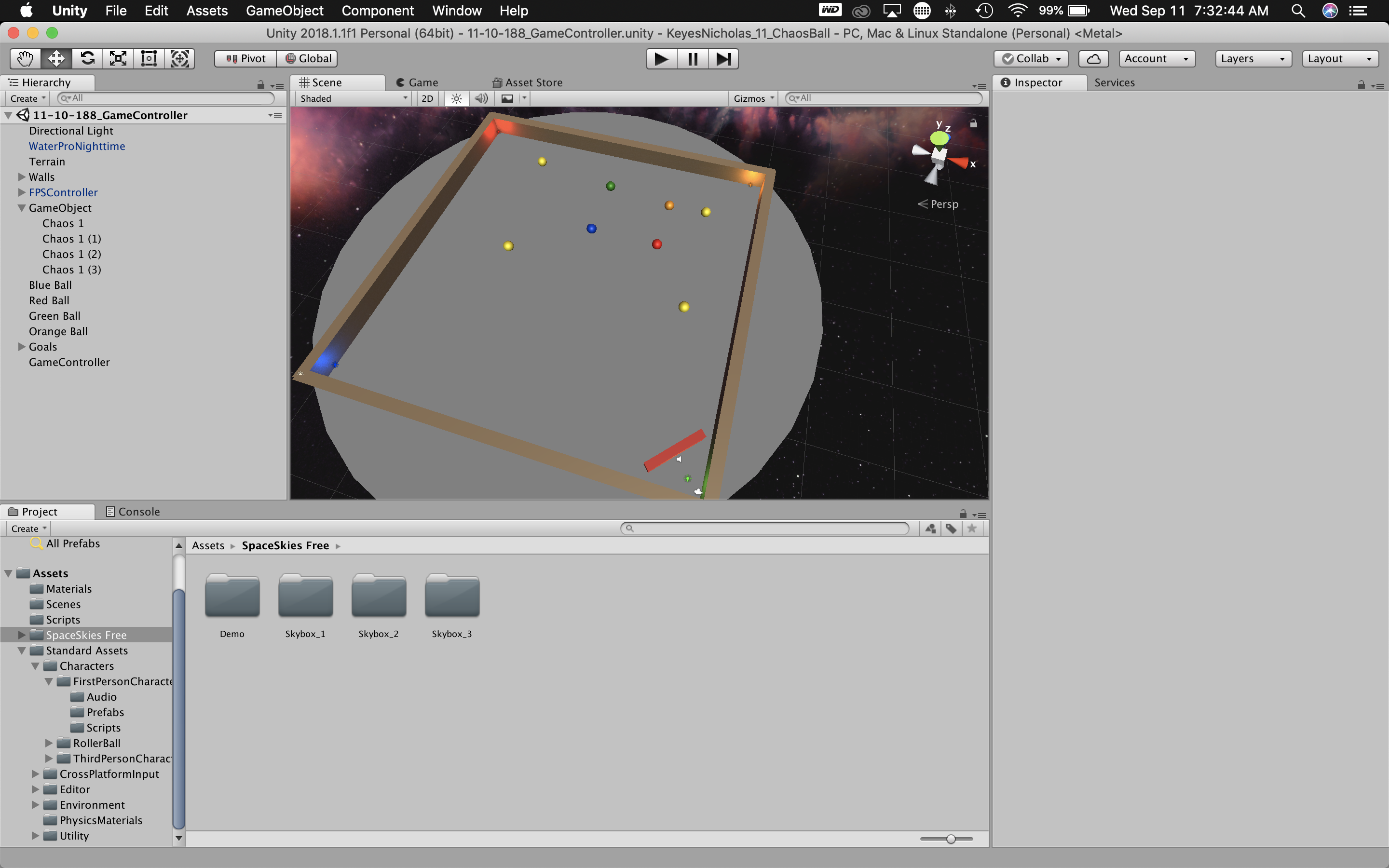Screen dimensions: 1389x868
Task: Open the GameObject menu
Action: (x=285, y=10)
